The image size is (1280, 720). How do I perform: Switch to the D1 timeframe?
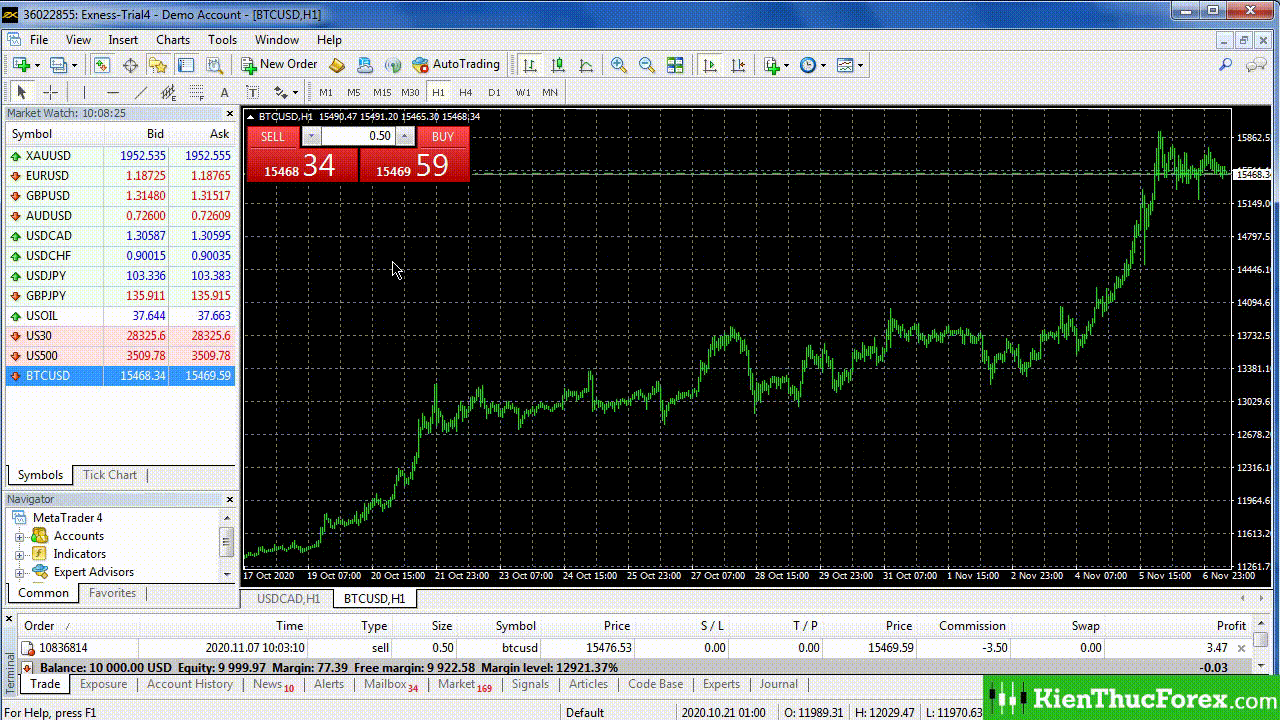click(494, 92)
